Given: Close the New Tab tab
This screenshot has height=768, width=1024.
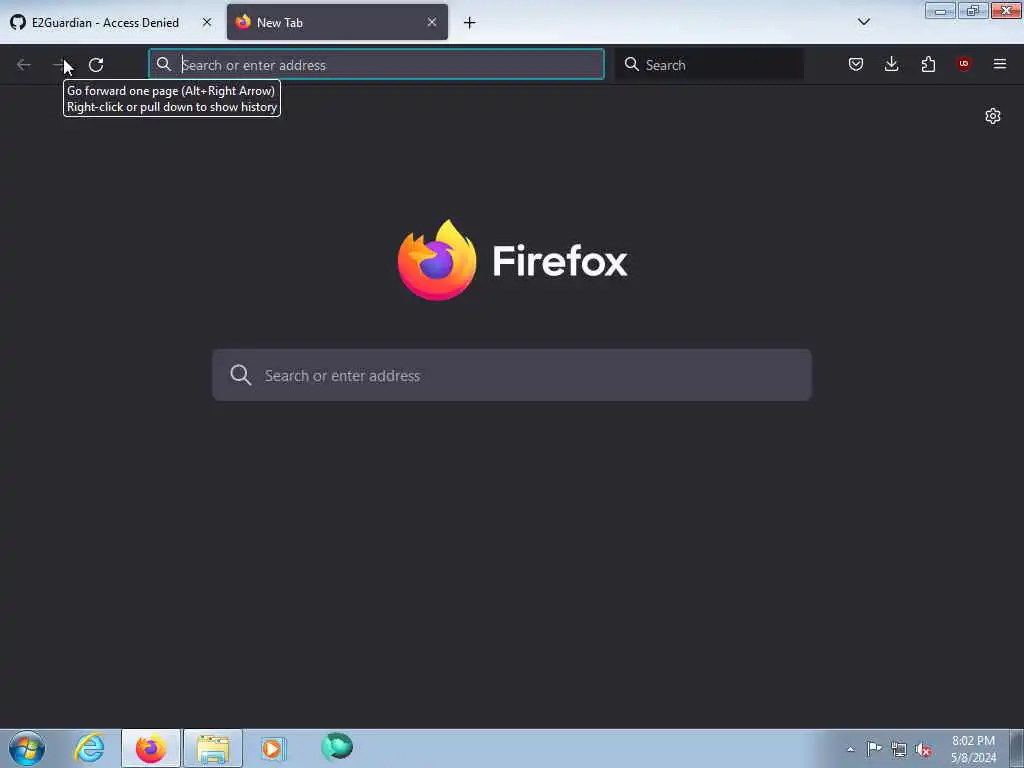Looking at the screenshot, I should tap(432, 22).
